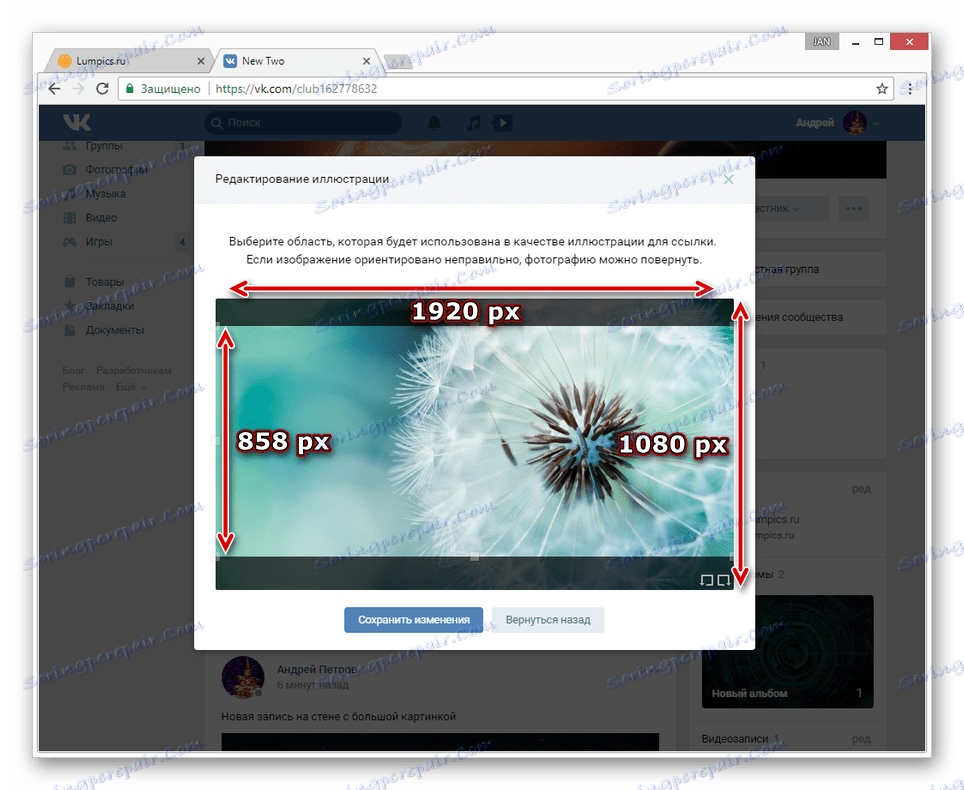Click Документы page icon in sidebar

(70, 330)
